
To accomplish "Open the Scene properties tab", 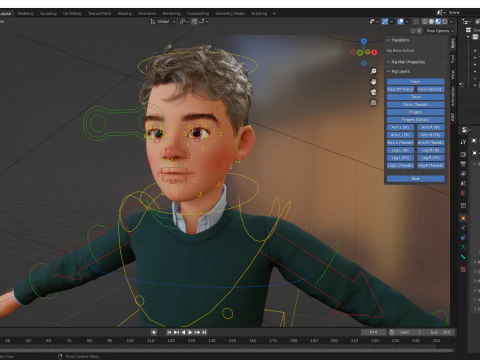I will click(x=463, y=183).
